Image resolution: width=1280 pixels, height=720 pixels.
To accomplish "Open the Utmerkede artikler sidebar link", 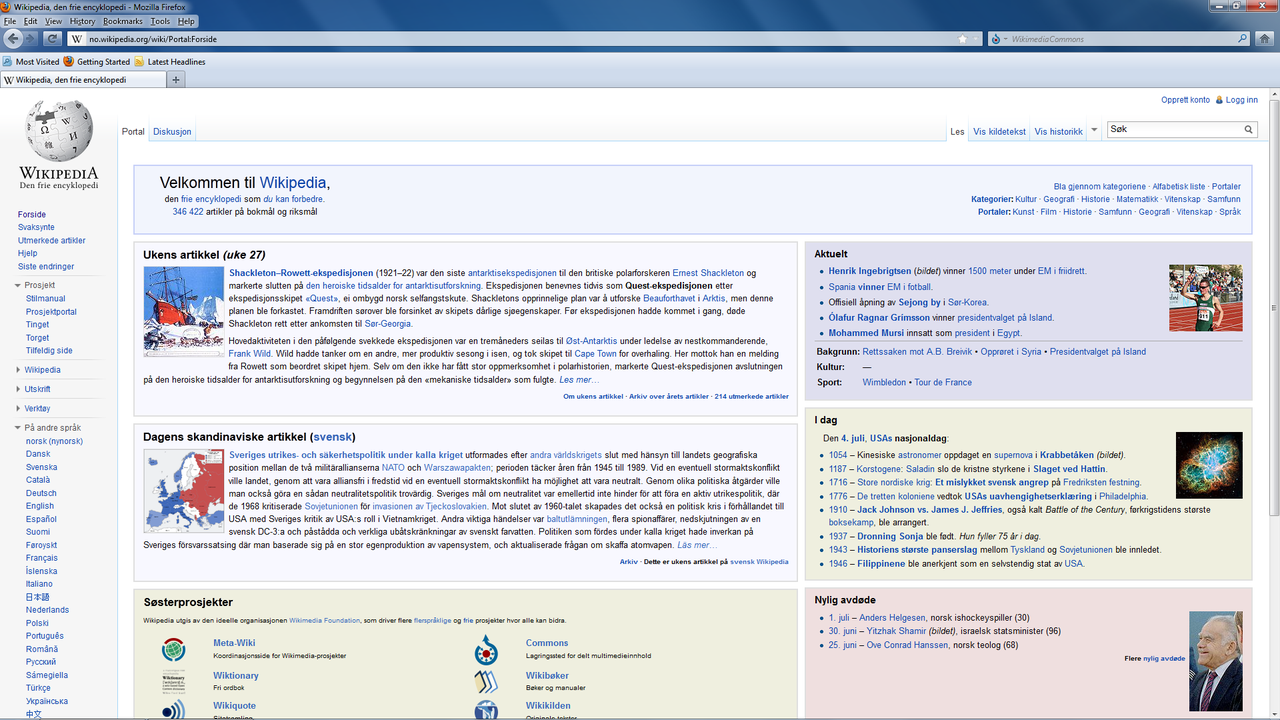I will (x=52, y=241).
